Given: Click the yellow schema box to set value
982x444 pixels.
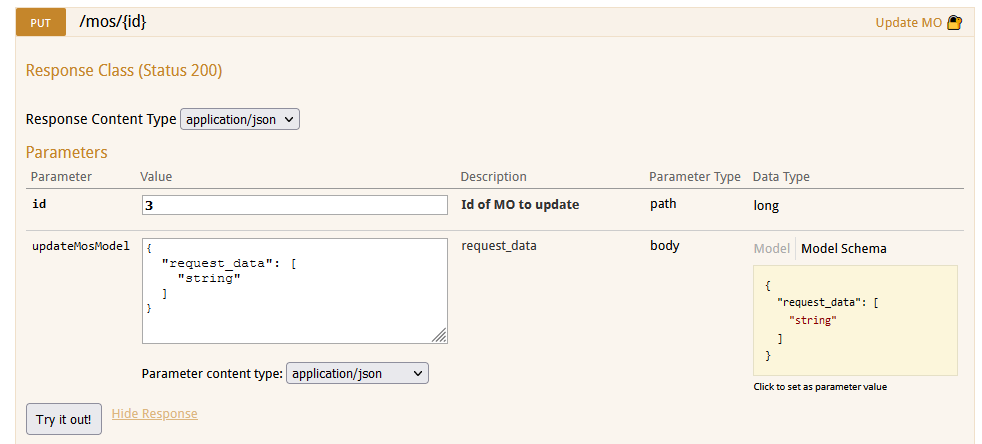Looking at the screenshot, I should tap(855, 321).
